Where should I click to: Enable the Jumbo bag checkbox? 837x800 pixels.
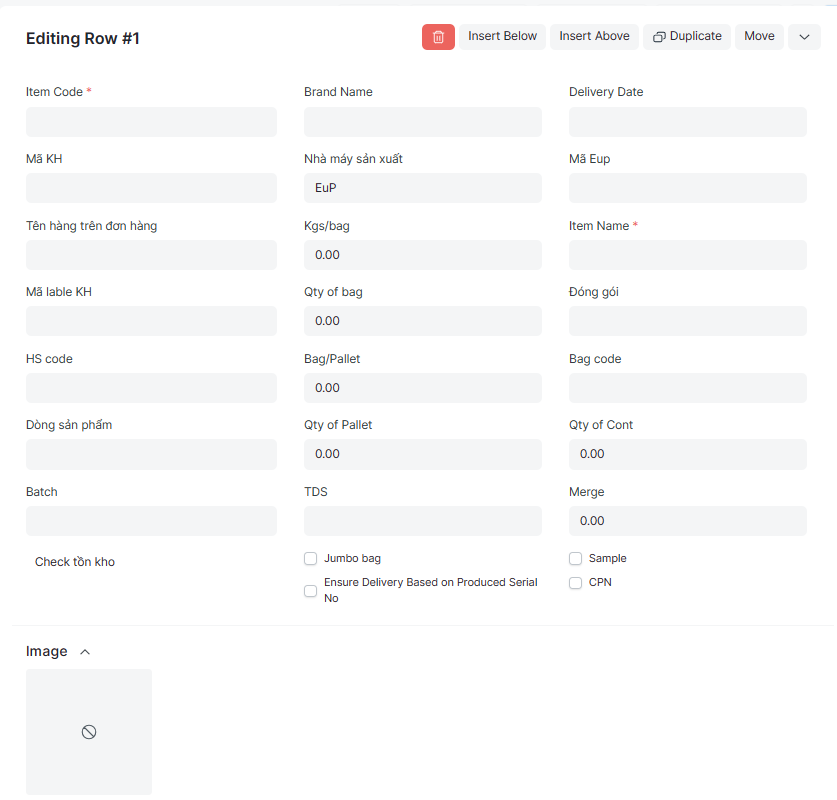311,559
